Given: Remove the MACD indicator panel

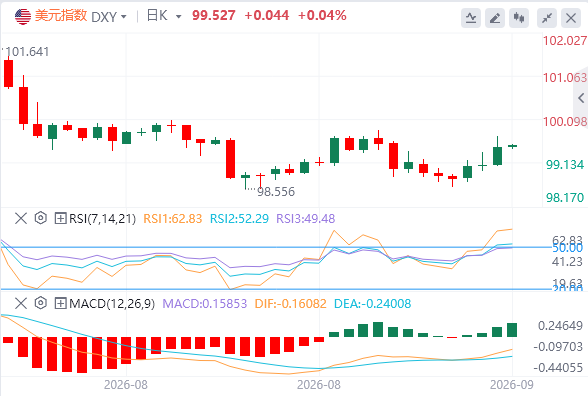Looking at the screenshot, I should 21,303.
